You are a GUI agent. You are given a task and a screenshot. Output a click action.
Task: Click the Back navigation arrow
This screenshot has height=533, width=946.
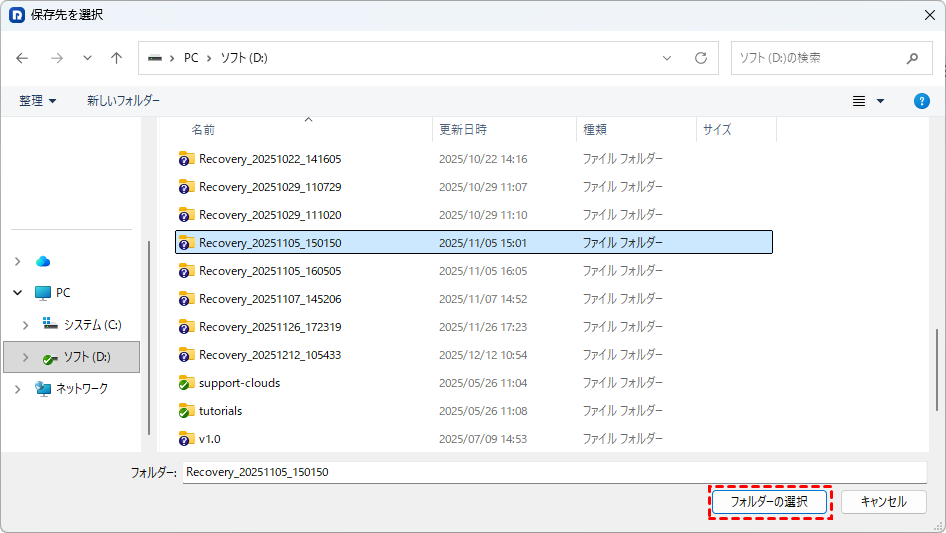[x=23, y=58]
